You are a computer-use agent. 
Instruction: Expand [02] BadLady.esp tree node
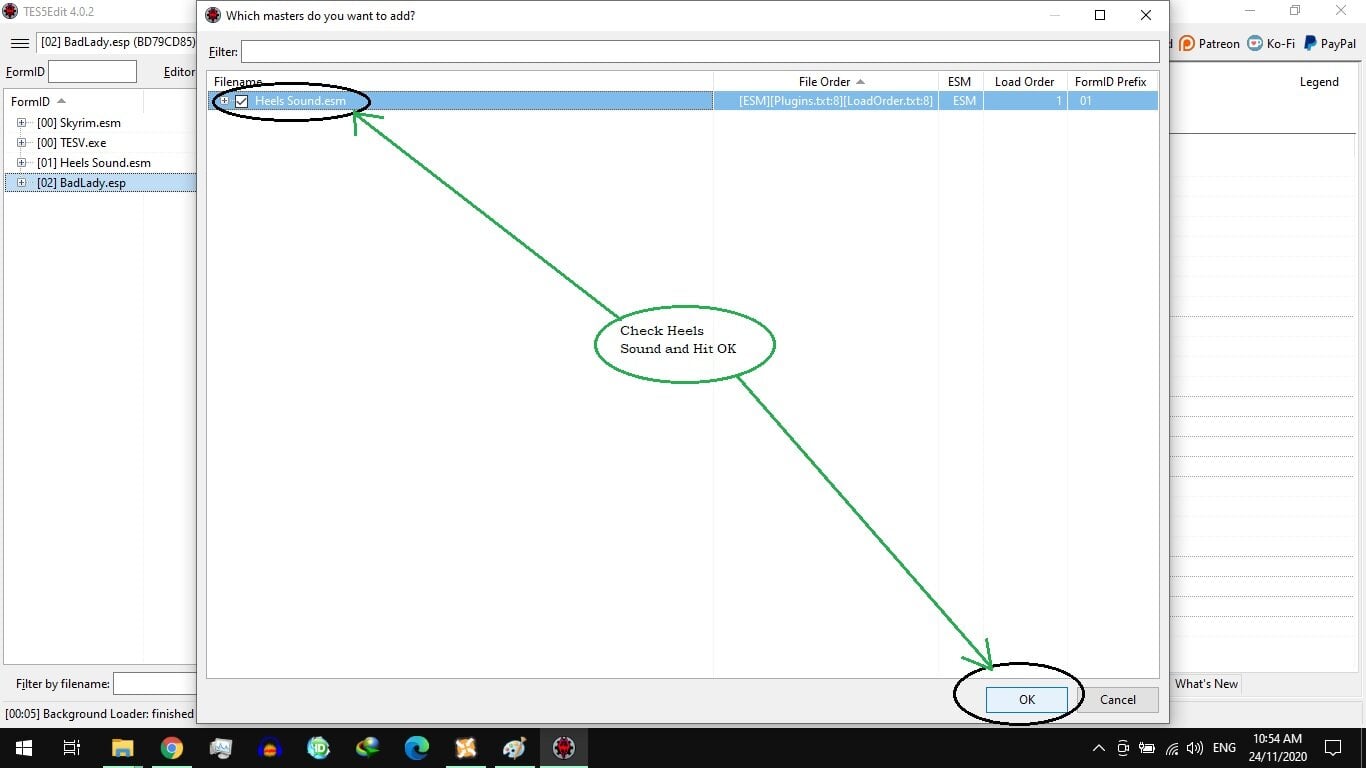21,183
